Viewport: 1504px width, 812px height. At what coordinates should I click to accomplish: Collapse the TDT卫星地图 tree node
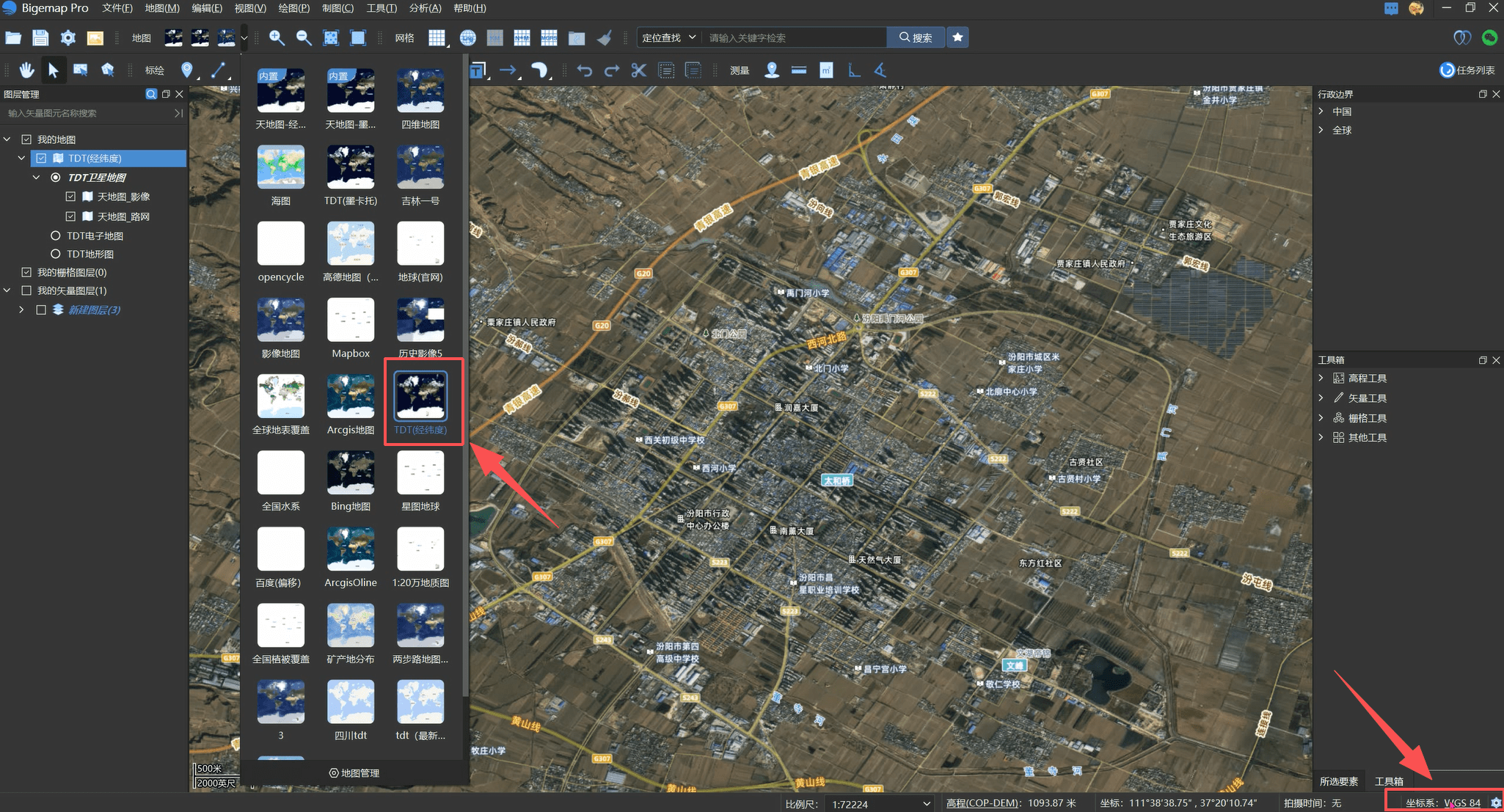pos(36,178)
